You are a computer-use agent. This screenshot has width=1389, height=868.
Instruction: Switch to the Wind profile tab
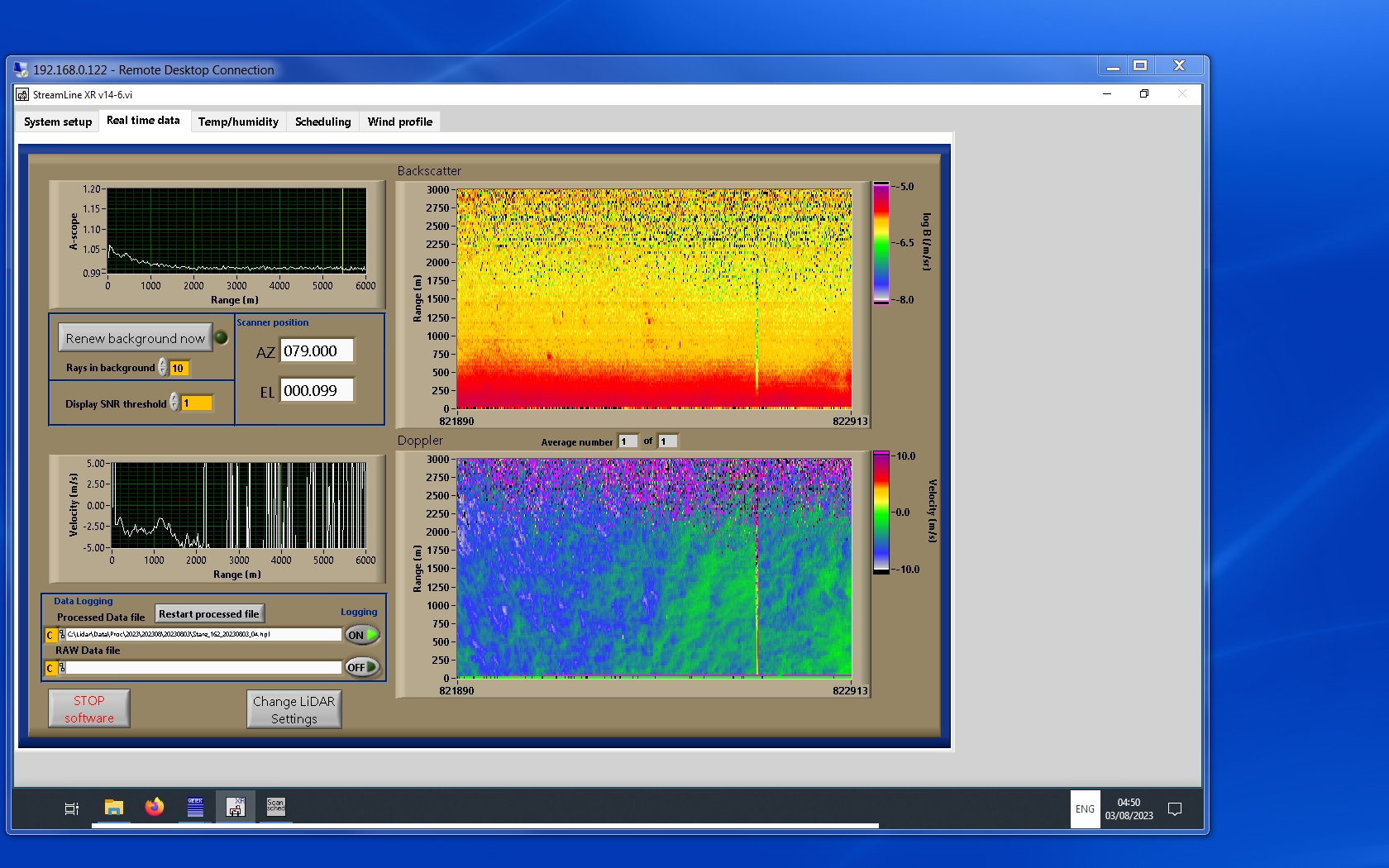pyautogui.click(x=399, y=122)
